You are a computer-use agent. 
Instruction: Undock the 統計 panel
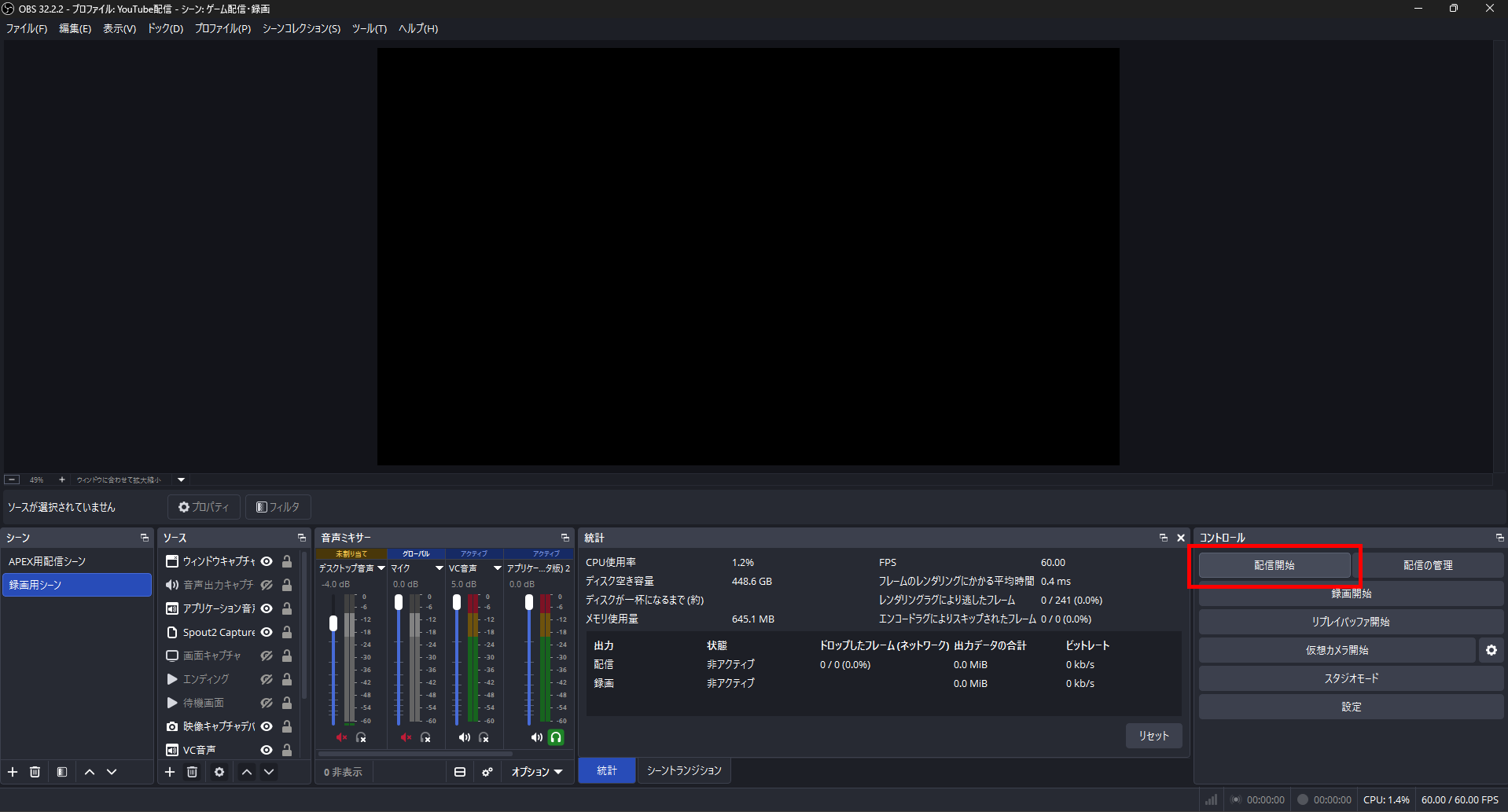(1164, 538)
